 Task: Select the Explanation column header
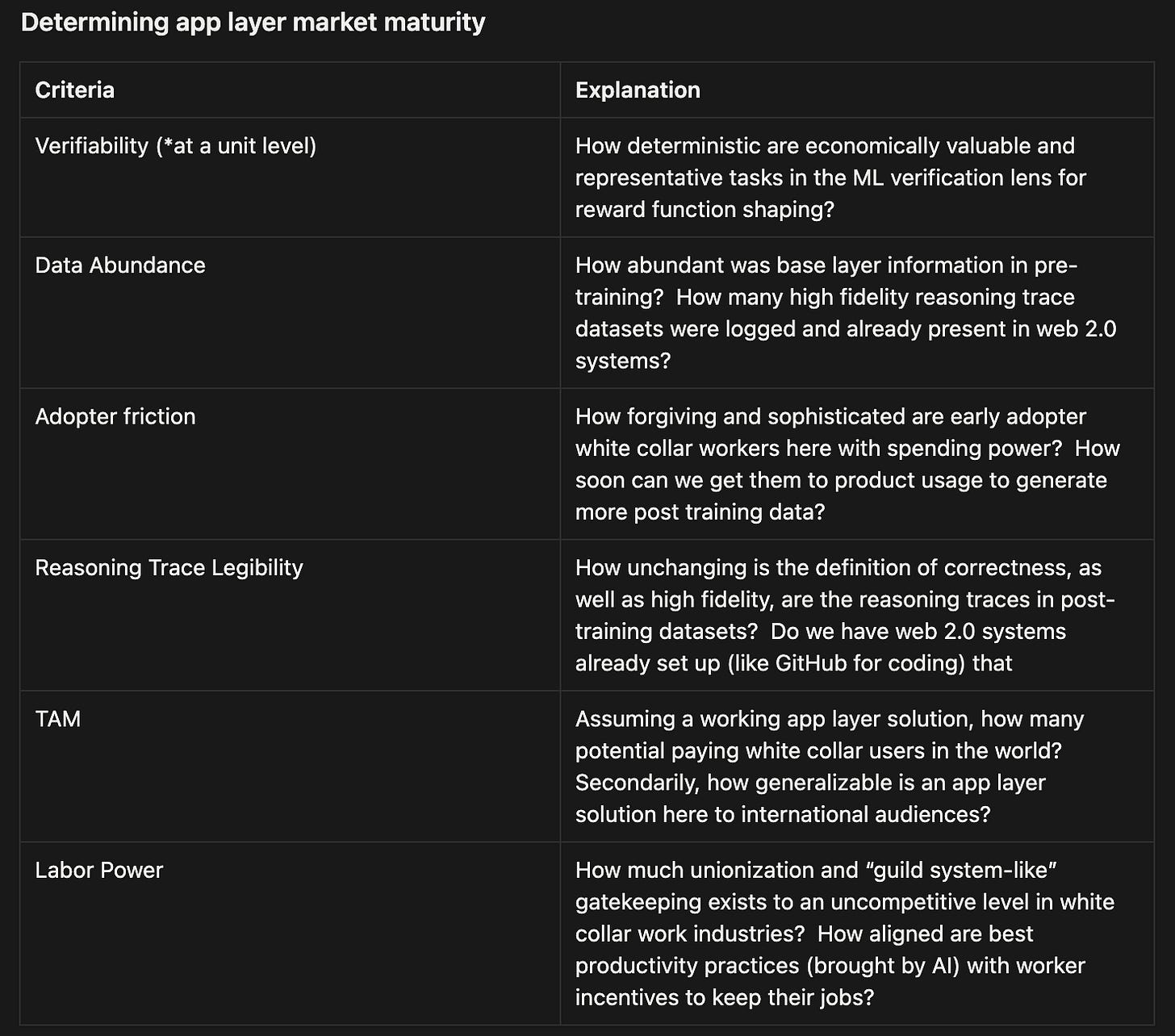click(857, 90)
